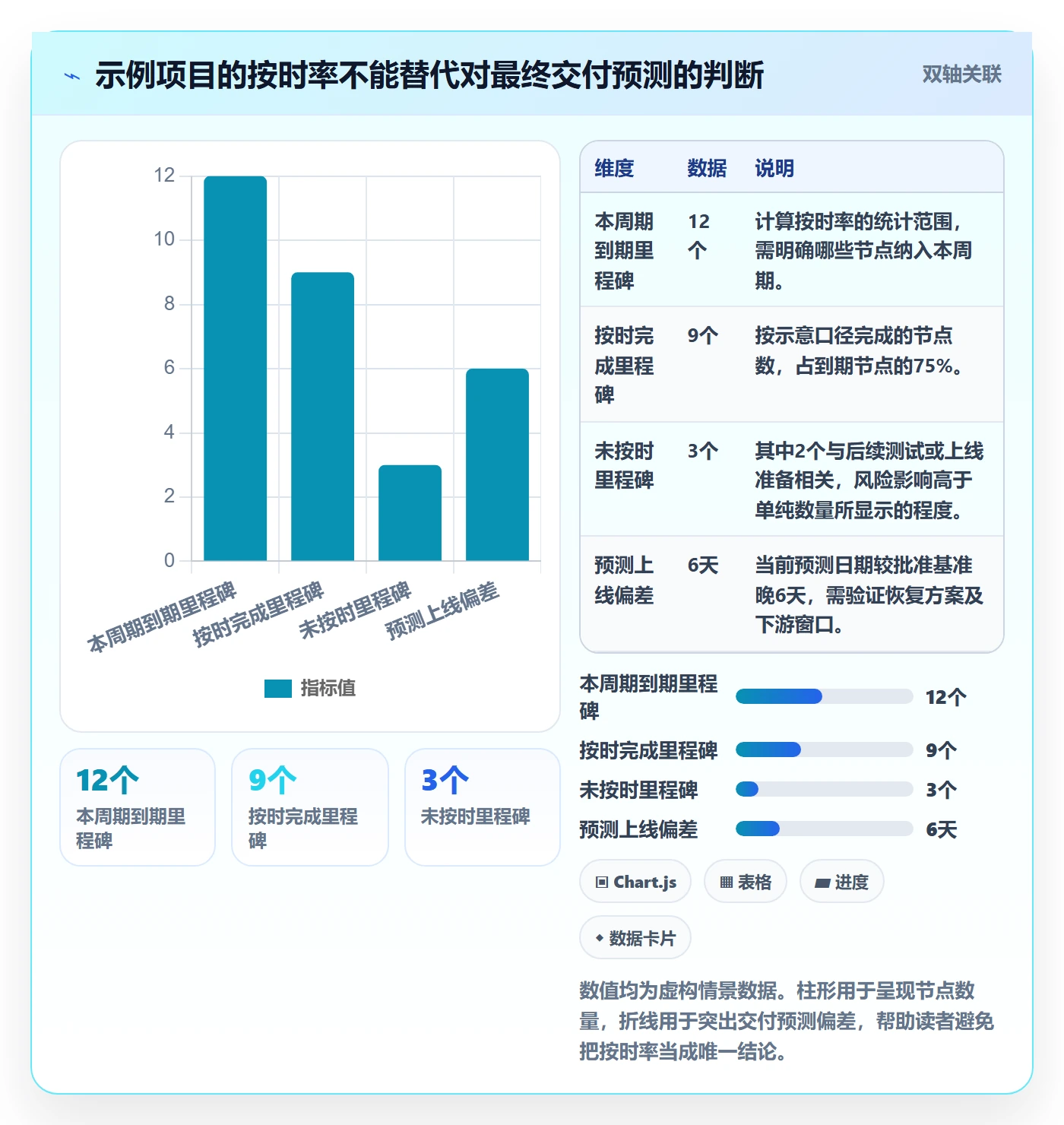Viewport: 1064px width, 1125px height.
Task: Click the 6天 value beside the progress bar
Action: [941, 829]
